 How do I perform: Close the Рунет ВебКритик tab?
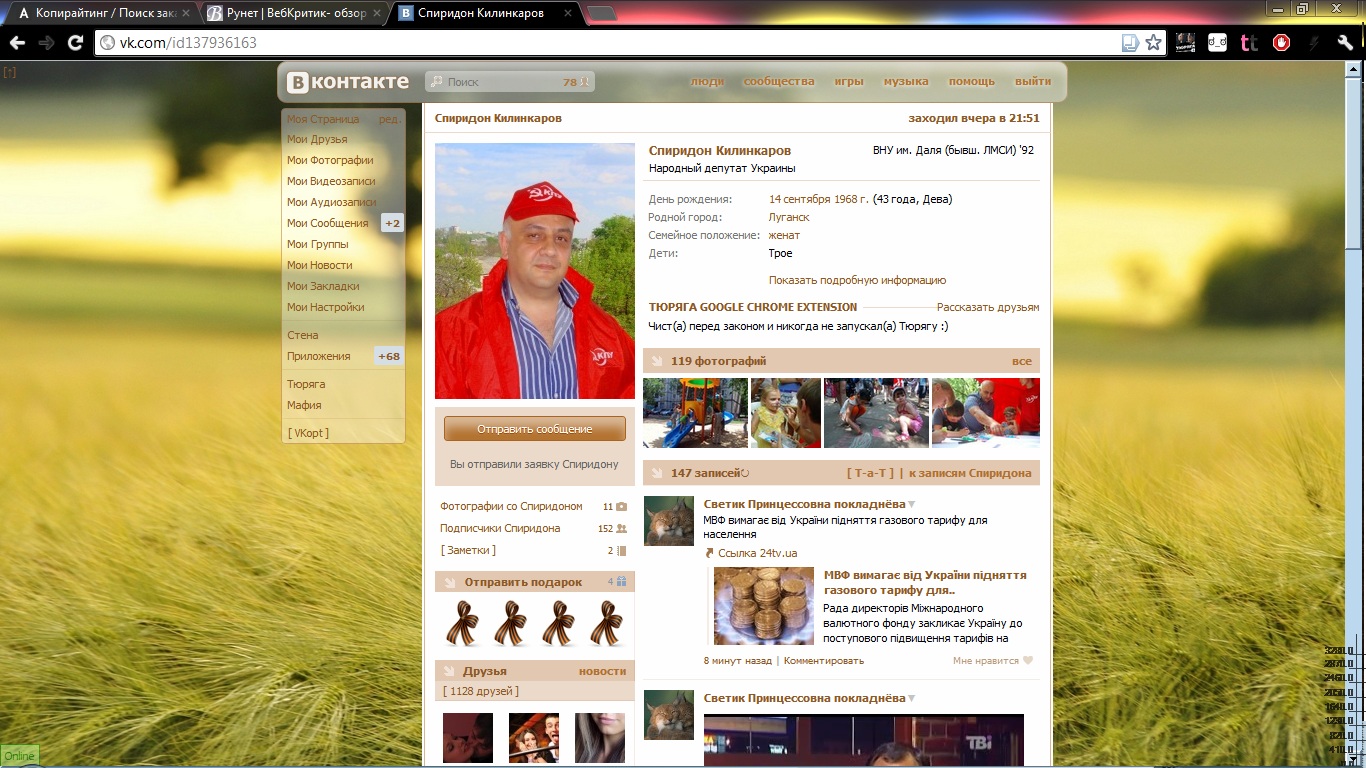coord(376,14)
